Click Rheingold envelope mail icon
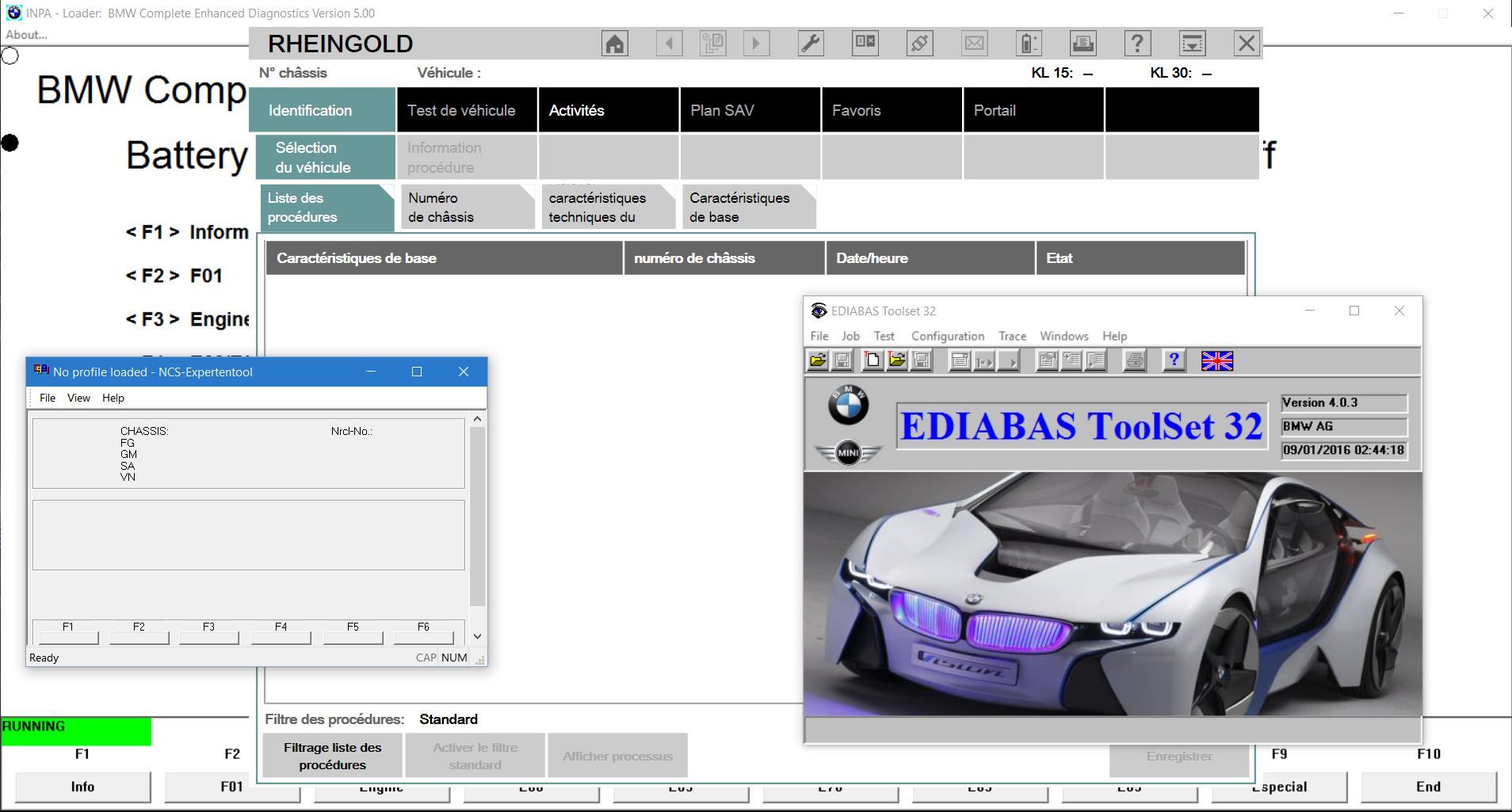This screenshot has height=812, width=1512. click(x=974, y=44)
